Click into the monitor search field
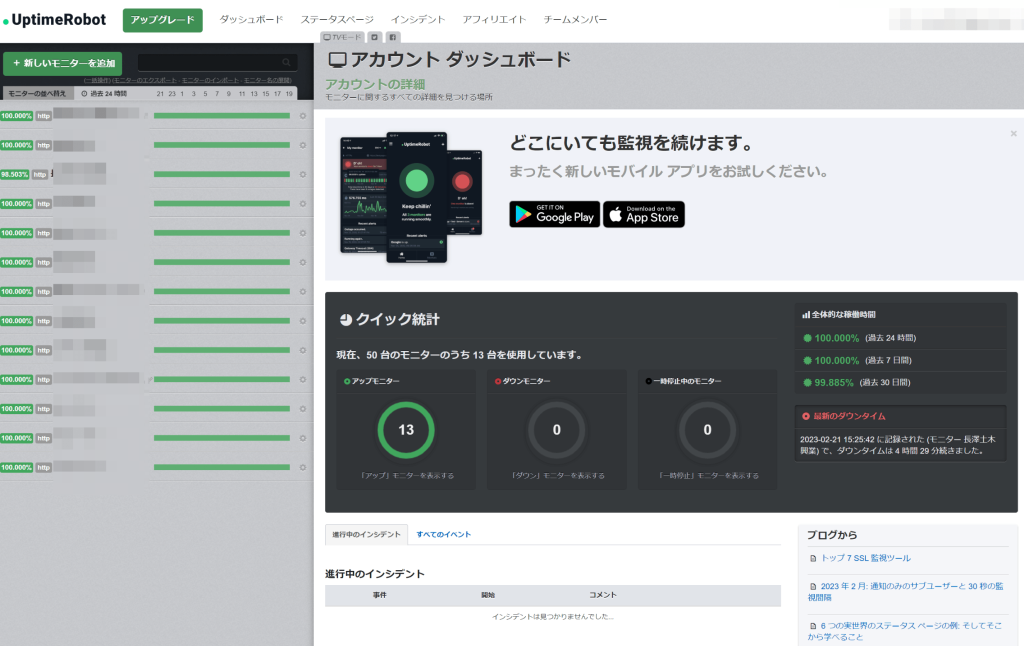 [x=210, y=62]
